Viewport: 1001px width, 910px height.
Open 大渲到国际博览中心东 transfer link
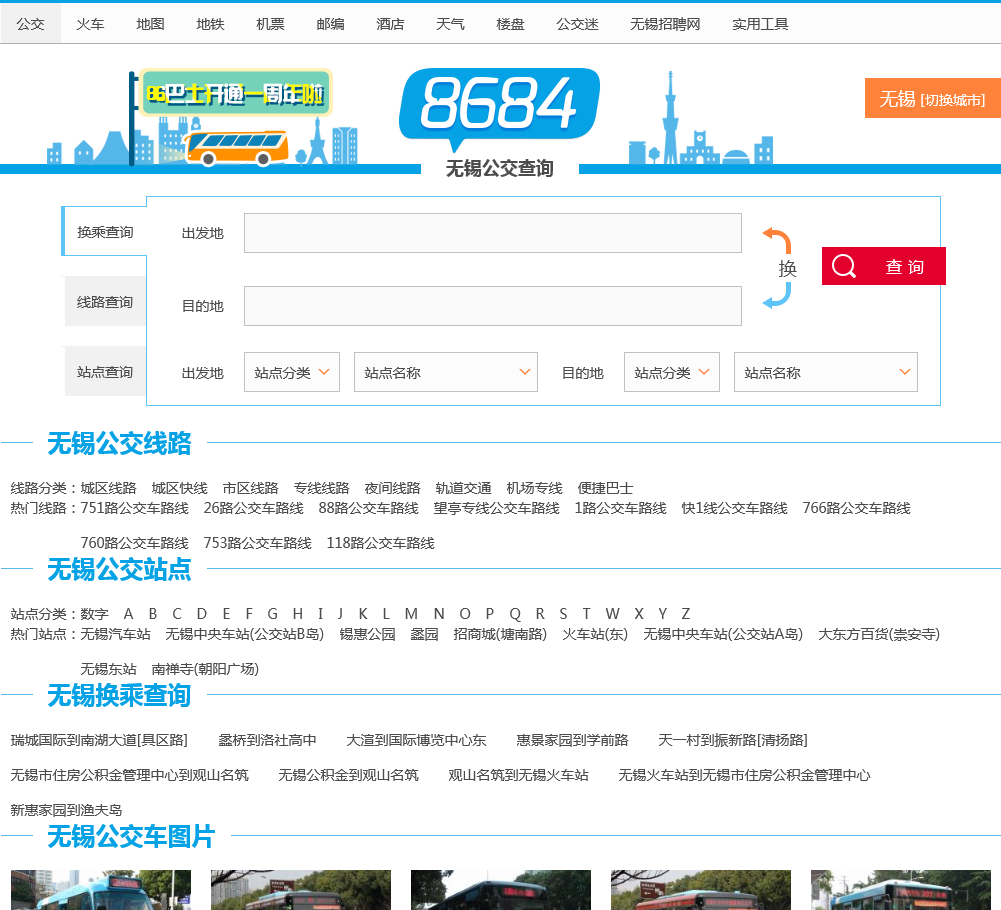point(416,740)
